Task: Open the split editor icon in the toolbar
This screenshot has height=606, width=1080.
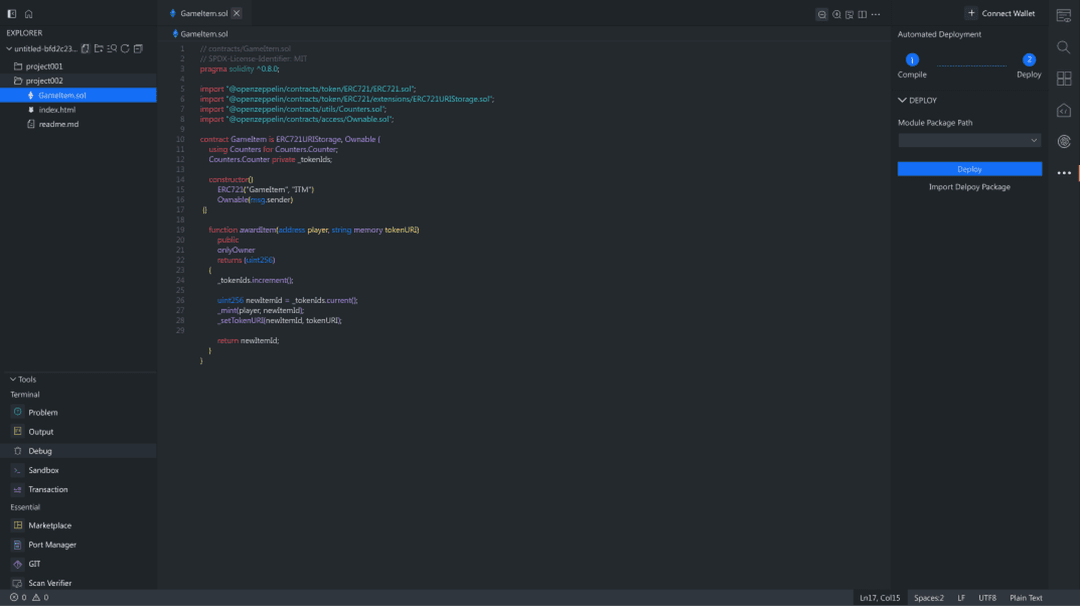Action: 862,14
